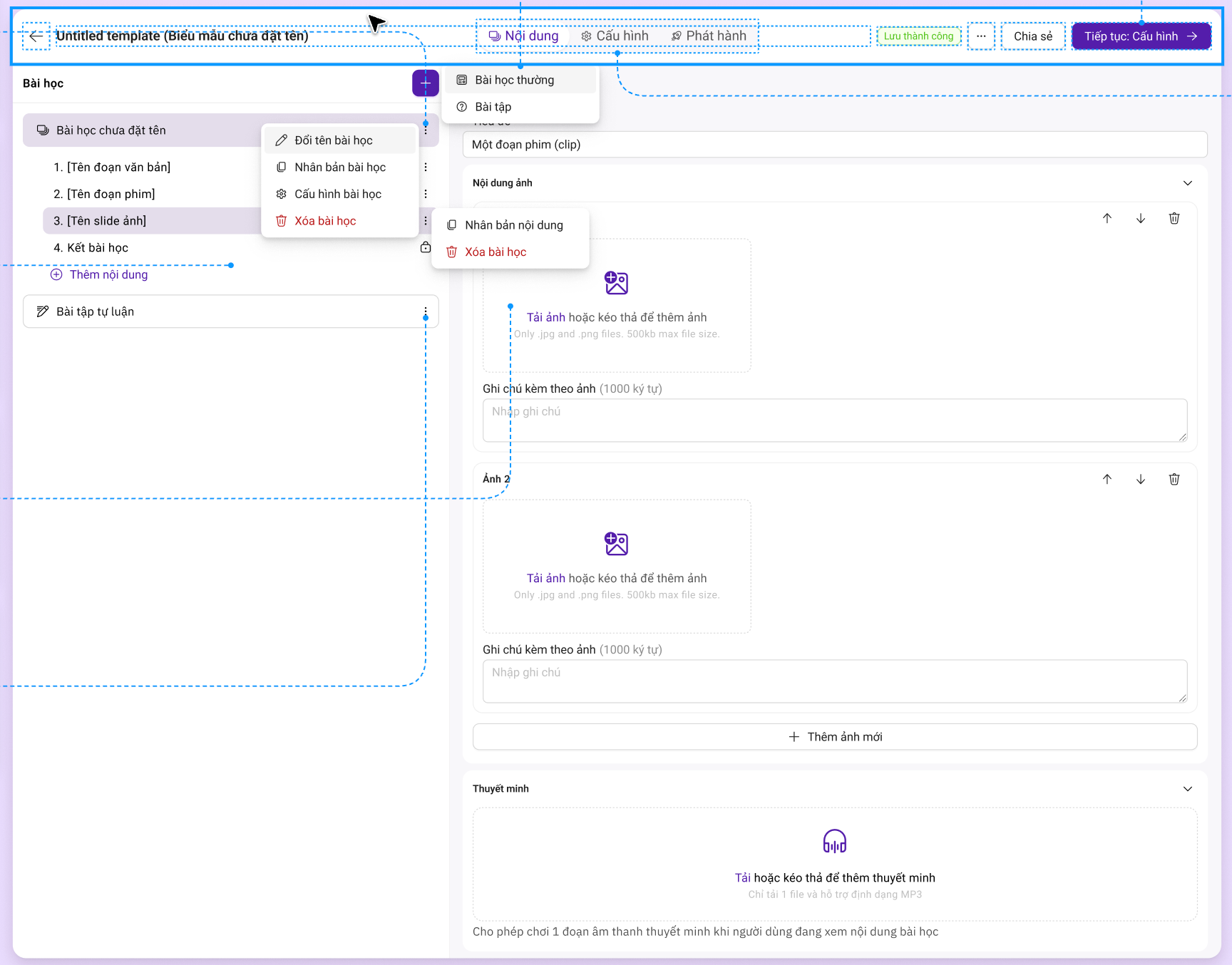Move first image up arrow

(1107, 218)
